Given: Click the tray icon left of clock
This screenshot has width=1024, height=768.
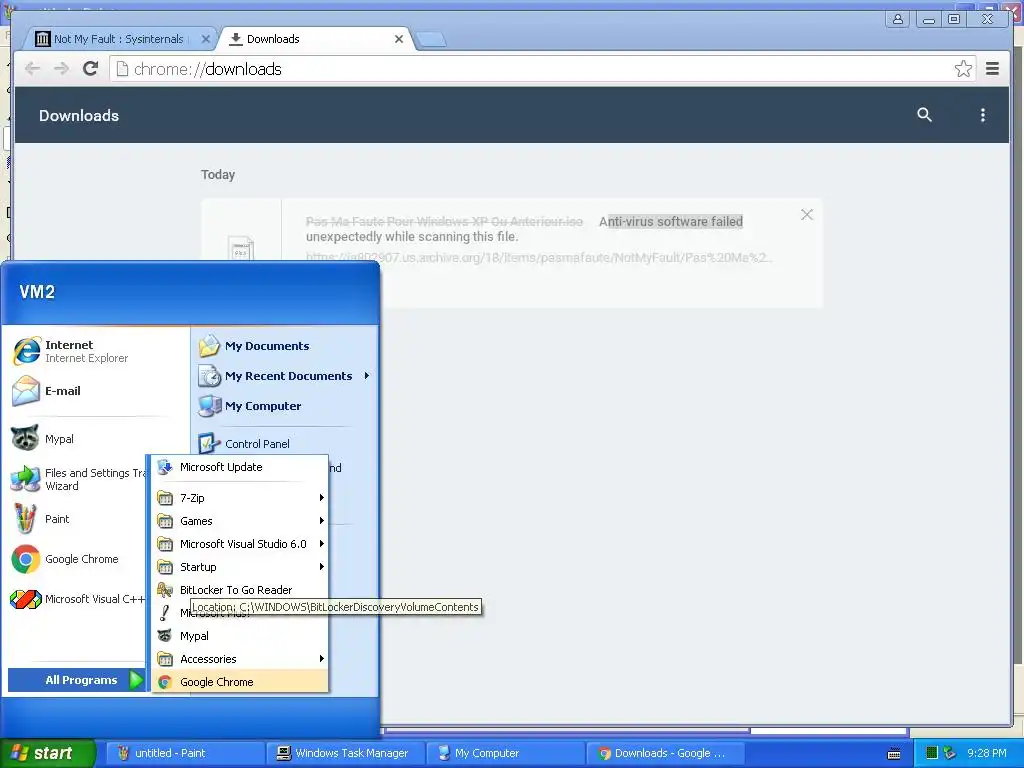Looking at the screenshot, I should point(950,753).
